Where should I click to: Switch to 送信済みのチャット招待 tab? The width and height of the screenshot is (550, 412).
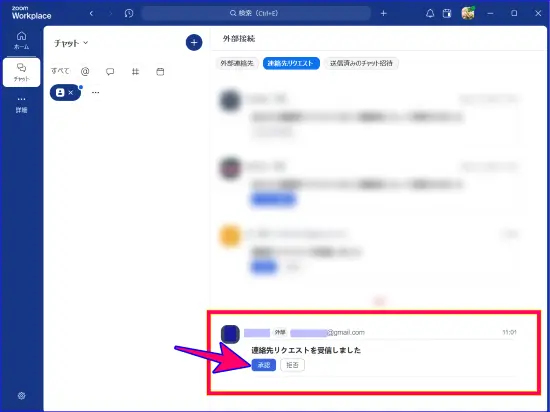click(x=361, y=63)
